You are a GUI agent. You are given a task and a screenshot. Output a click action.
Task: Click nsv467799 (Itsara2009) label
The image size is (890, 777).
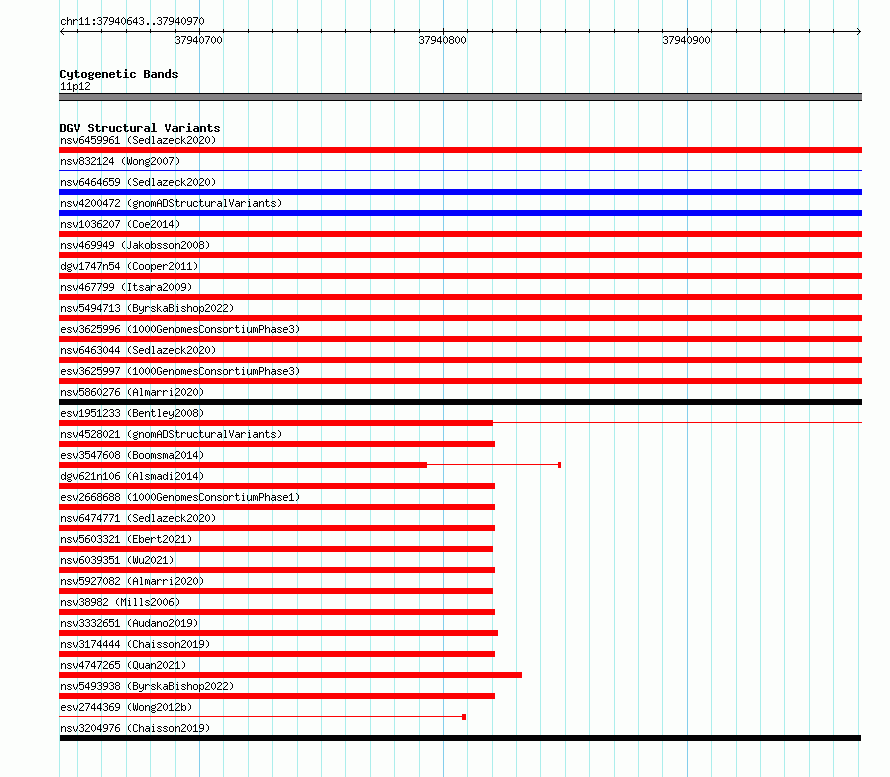point(126,287)
